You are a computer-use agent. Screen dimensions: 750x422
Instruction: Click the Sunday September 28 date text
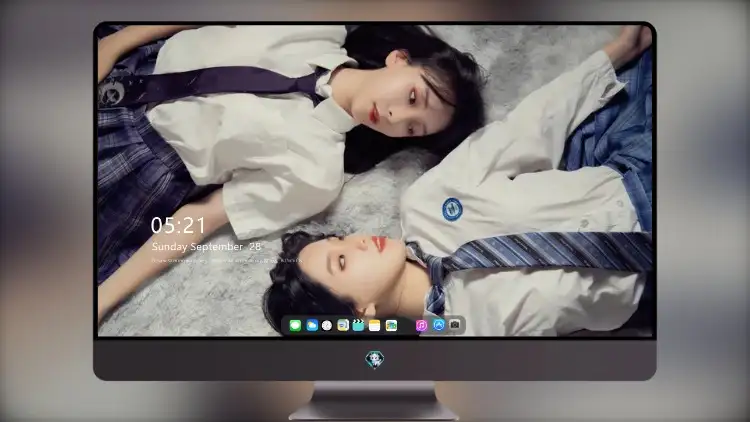pyautogui.click(x=206, y=247)
